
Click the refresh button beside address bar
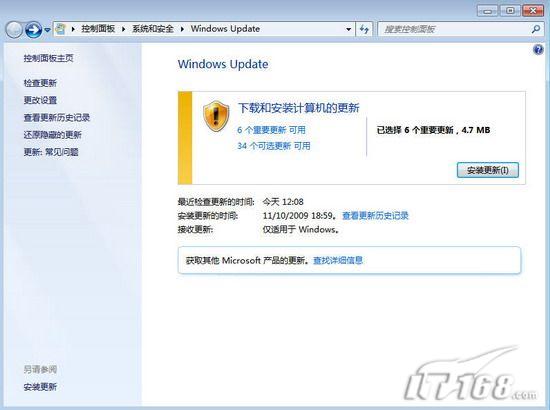pos(364,29)
